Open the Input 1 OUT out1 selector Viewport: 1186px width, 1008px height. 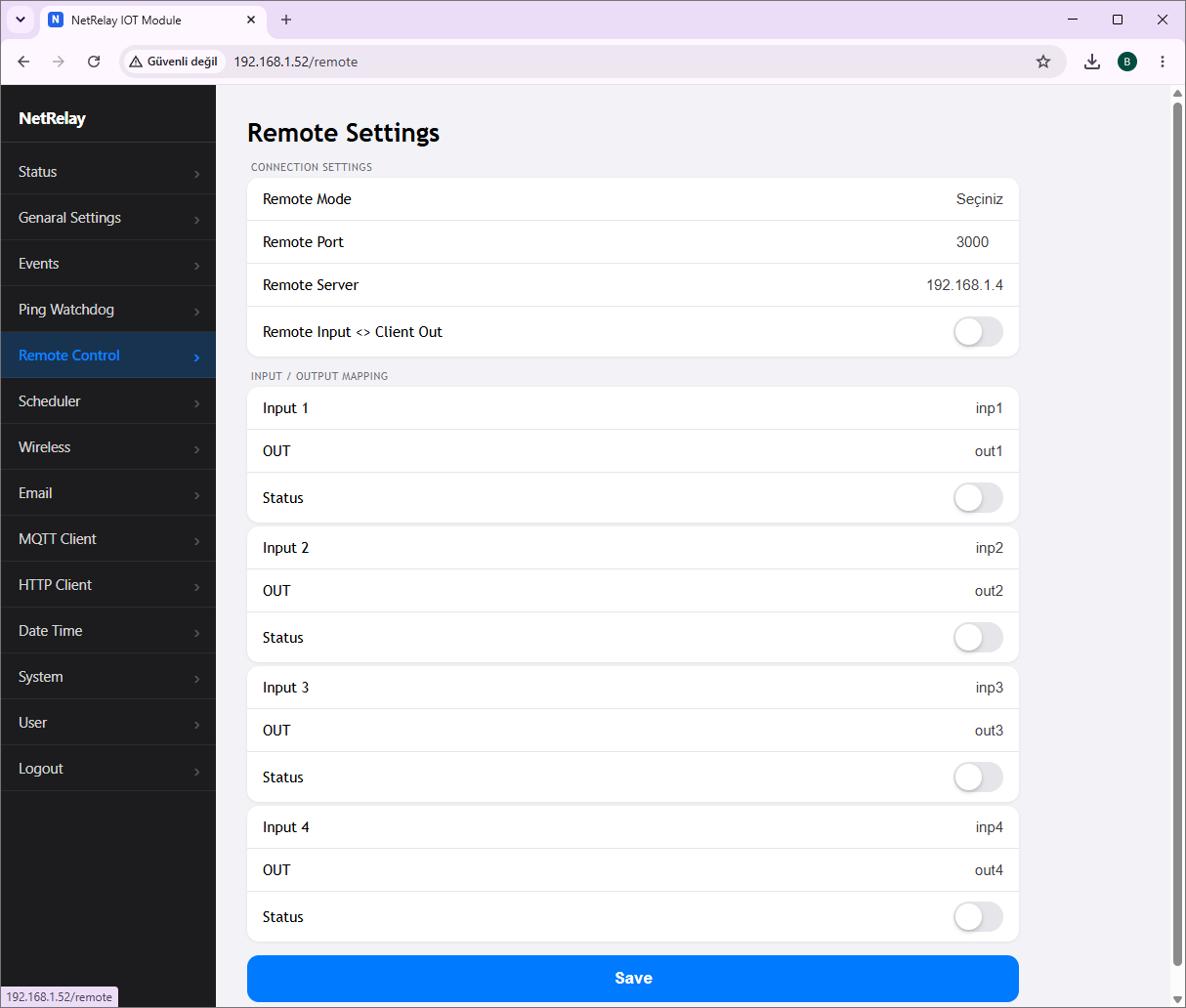coord(989,451)
